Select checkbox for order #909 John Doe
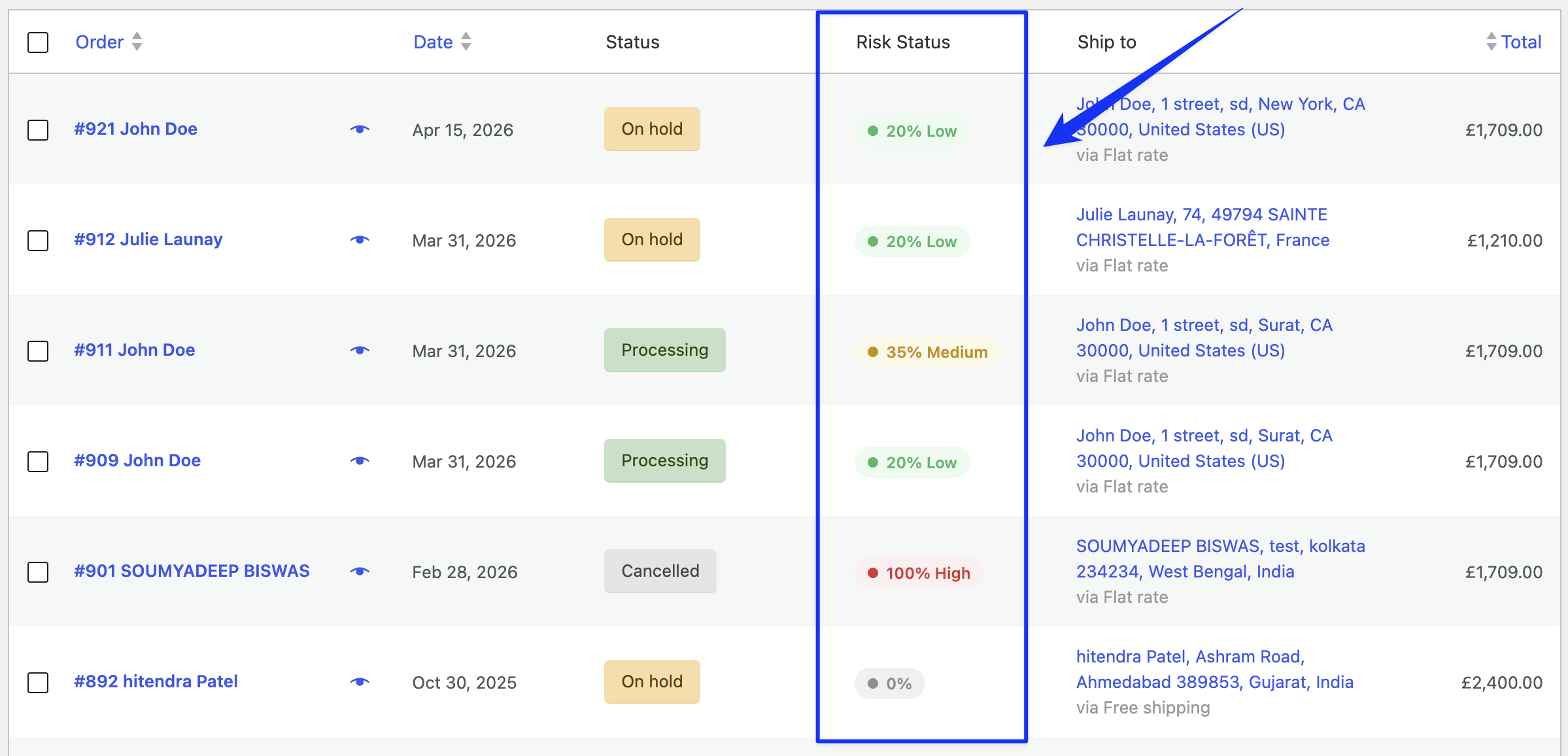This screenshot has height=756, width=1568. (x=38, y=461)
